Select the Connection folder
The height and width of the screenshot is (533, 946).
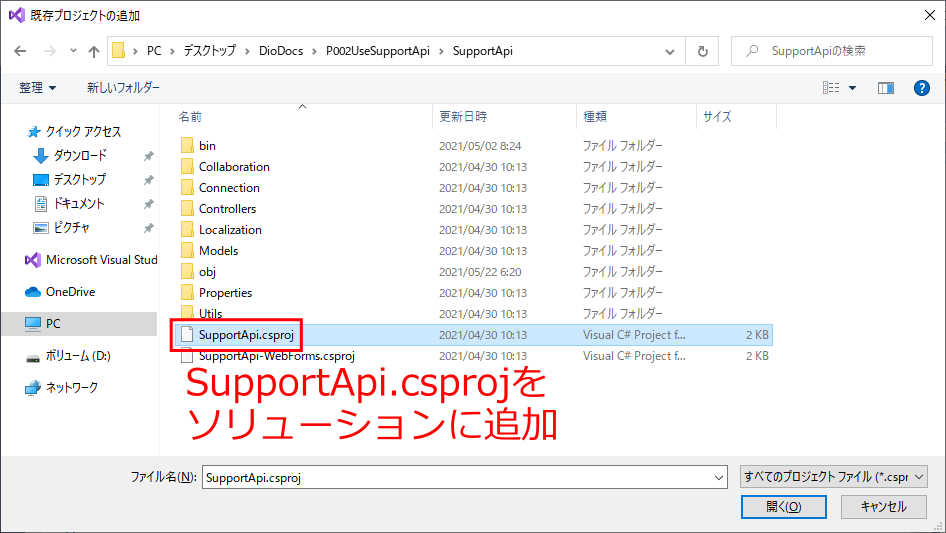pyautogui.click(x=229, y=188)
